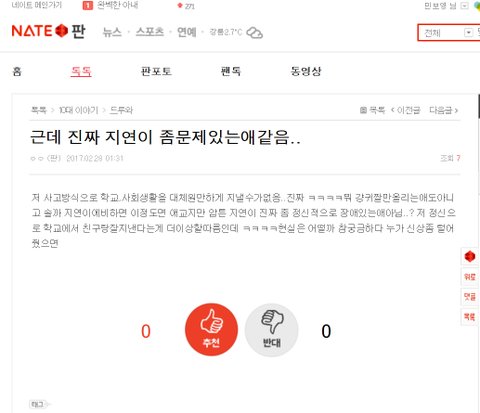The height and width of the screenshot is (413, 480).
Task: Click the 목록 list icon above the title
Action: 372,110
